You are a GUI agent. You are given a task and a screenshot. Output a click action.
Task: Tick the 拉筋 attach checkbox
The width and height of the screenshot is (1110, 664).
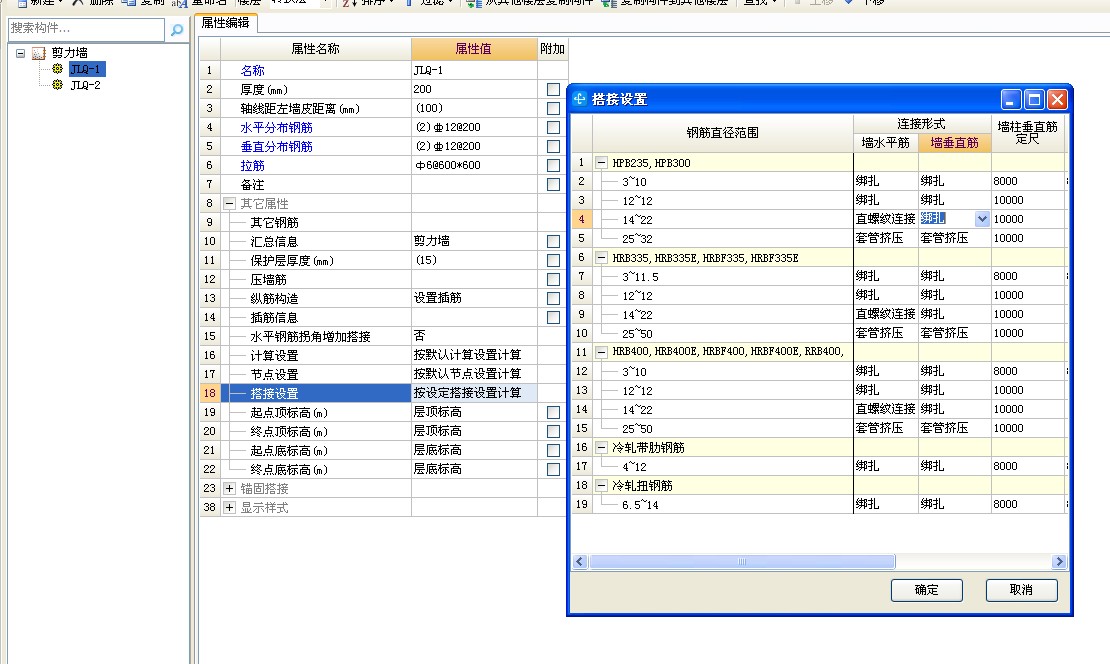pos(553,166)
